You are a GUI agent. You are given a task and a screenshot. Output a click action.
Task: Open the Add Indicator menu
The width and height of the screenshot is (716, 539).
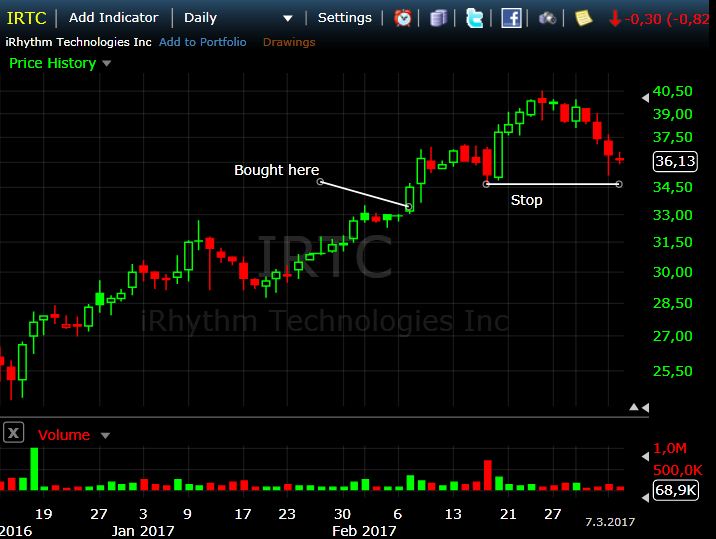coord(114,18)
